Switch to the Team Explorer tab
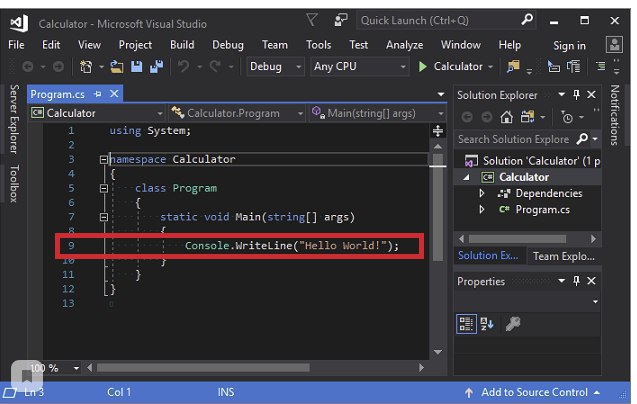637x404 pixels. [563, 256]
